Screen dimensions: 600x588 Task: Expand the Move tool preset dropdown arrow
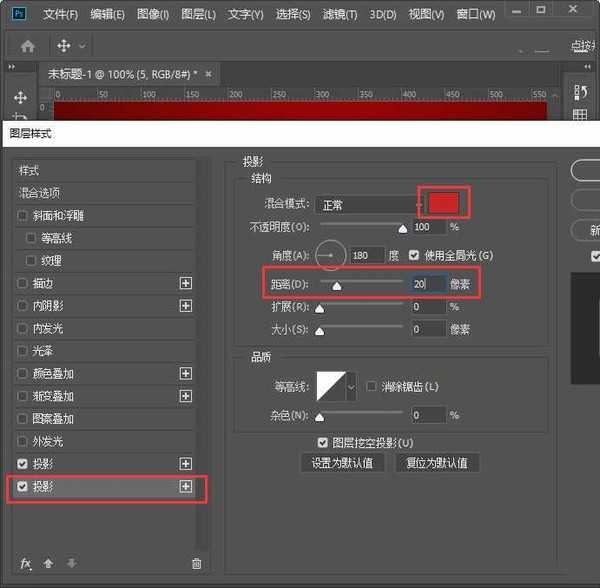(x=82, y=46)
